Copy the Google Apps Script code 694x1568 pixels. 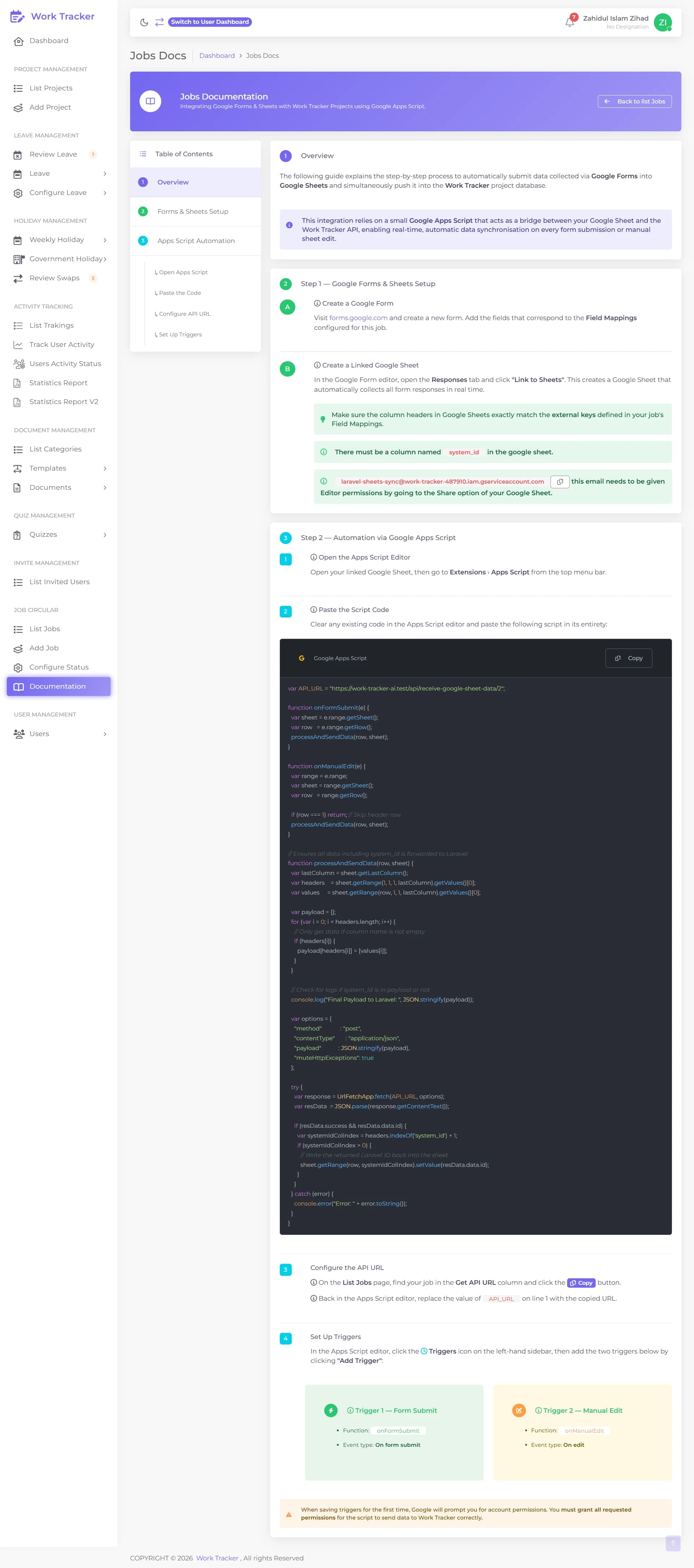click(x=629, y=658)
